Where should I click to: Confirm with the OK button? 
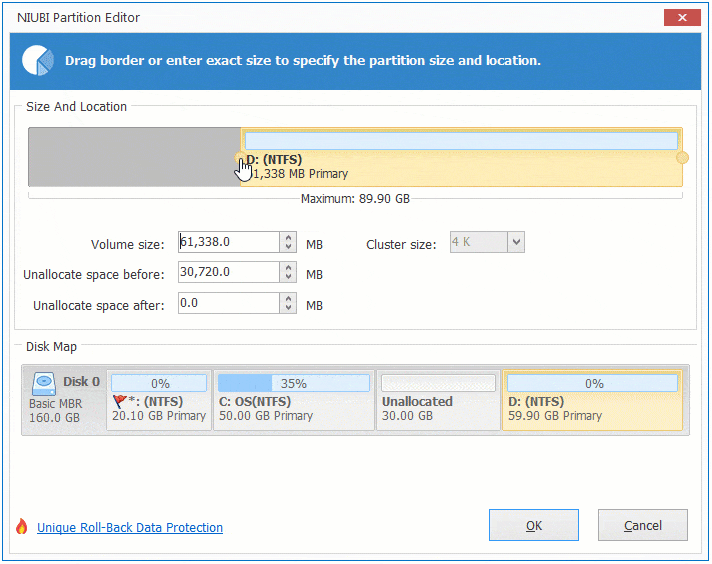coord(534,525)
